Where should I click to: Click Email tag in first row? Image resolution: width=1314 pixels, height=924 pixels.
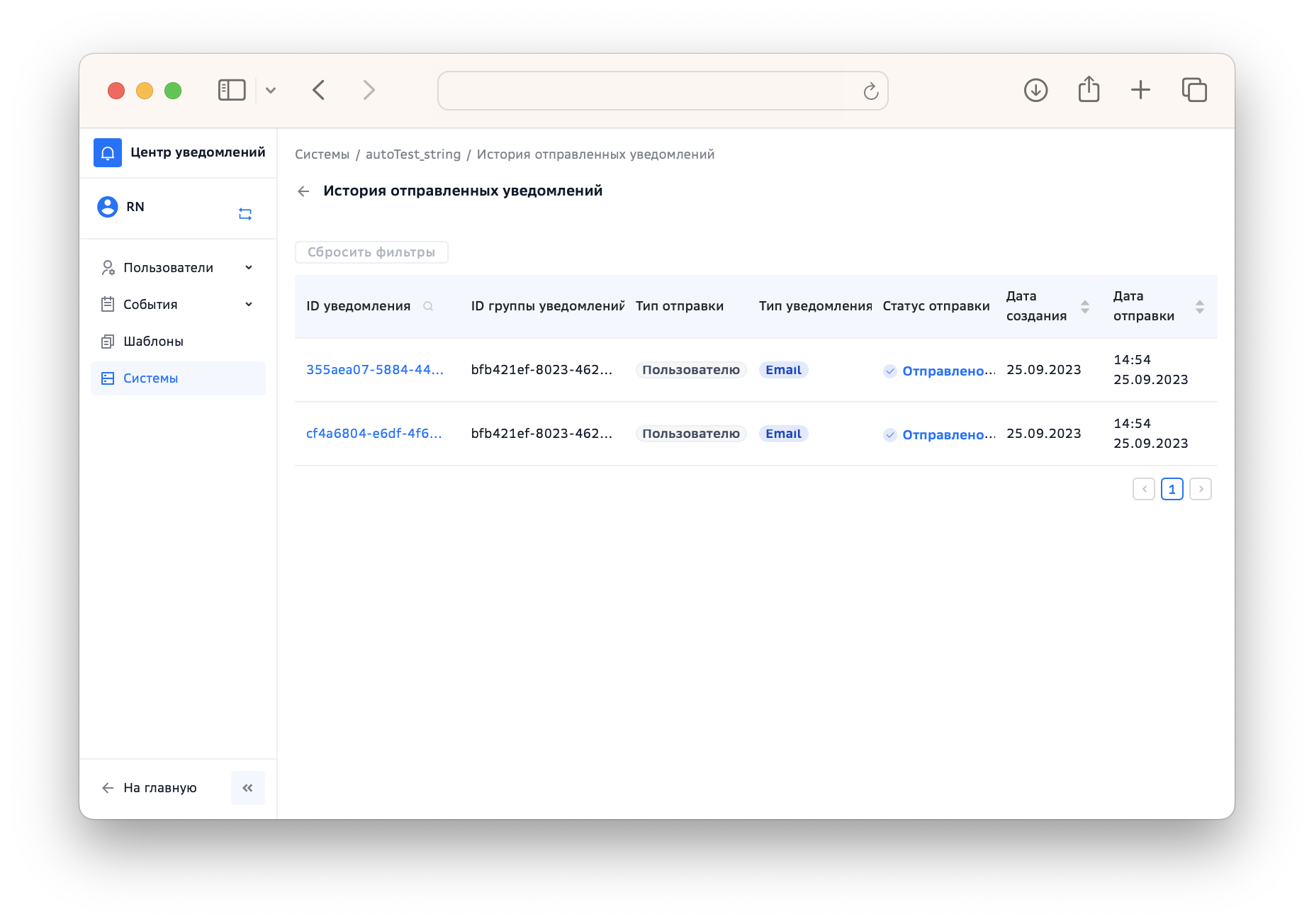point(784,370)
